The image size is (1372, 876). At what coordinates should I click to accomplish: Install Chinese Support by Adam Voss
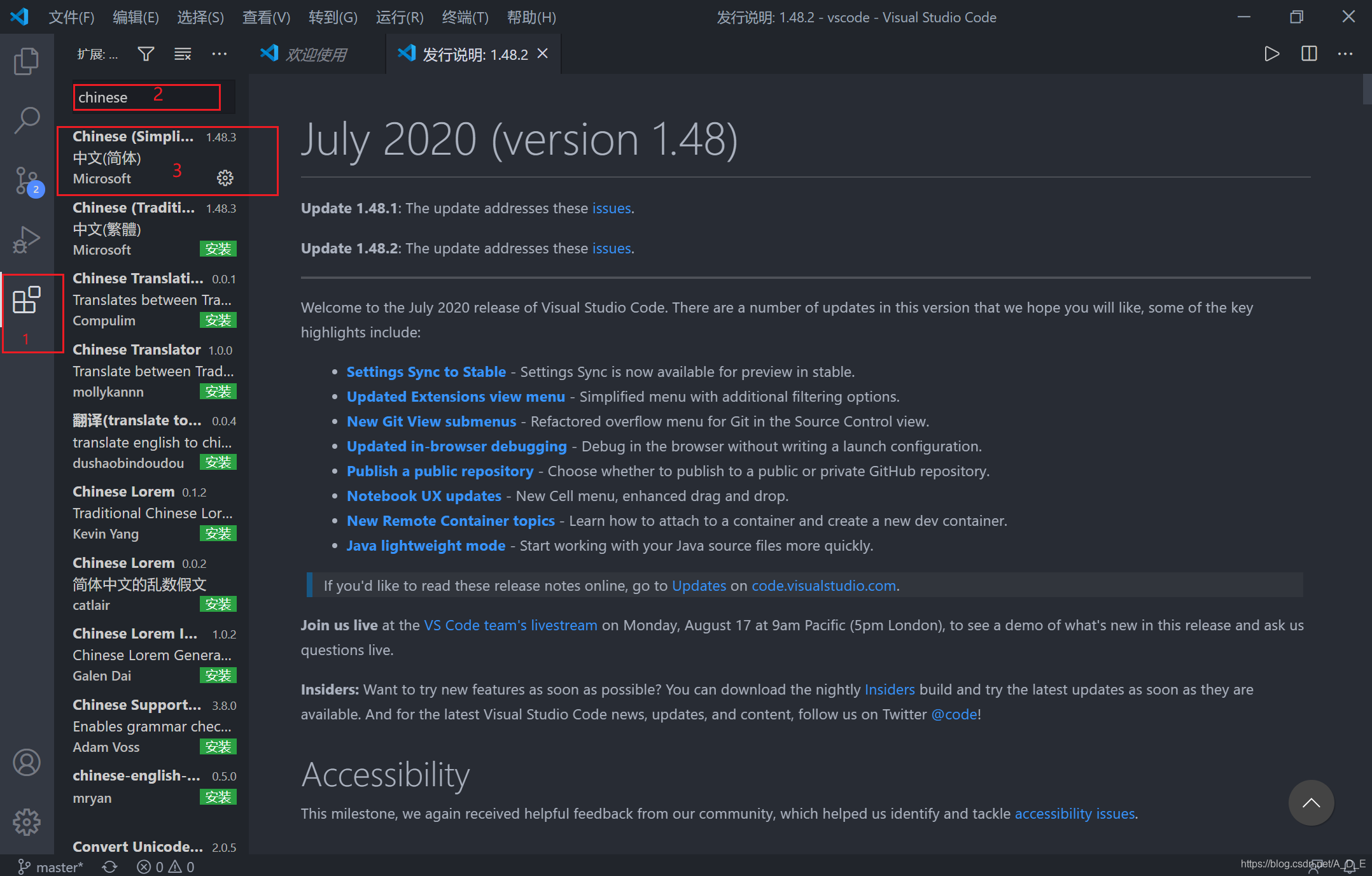coord(218,747)
